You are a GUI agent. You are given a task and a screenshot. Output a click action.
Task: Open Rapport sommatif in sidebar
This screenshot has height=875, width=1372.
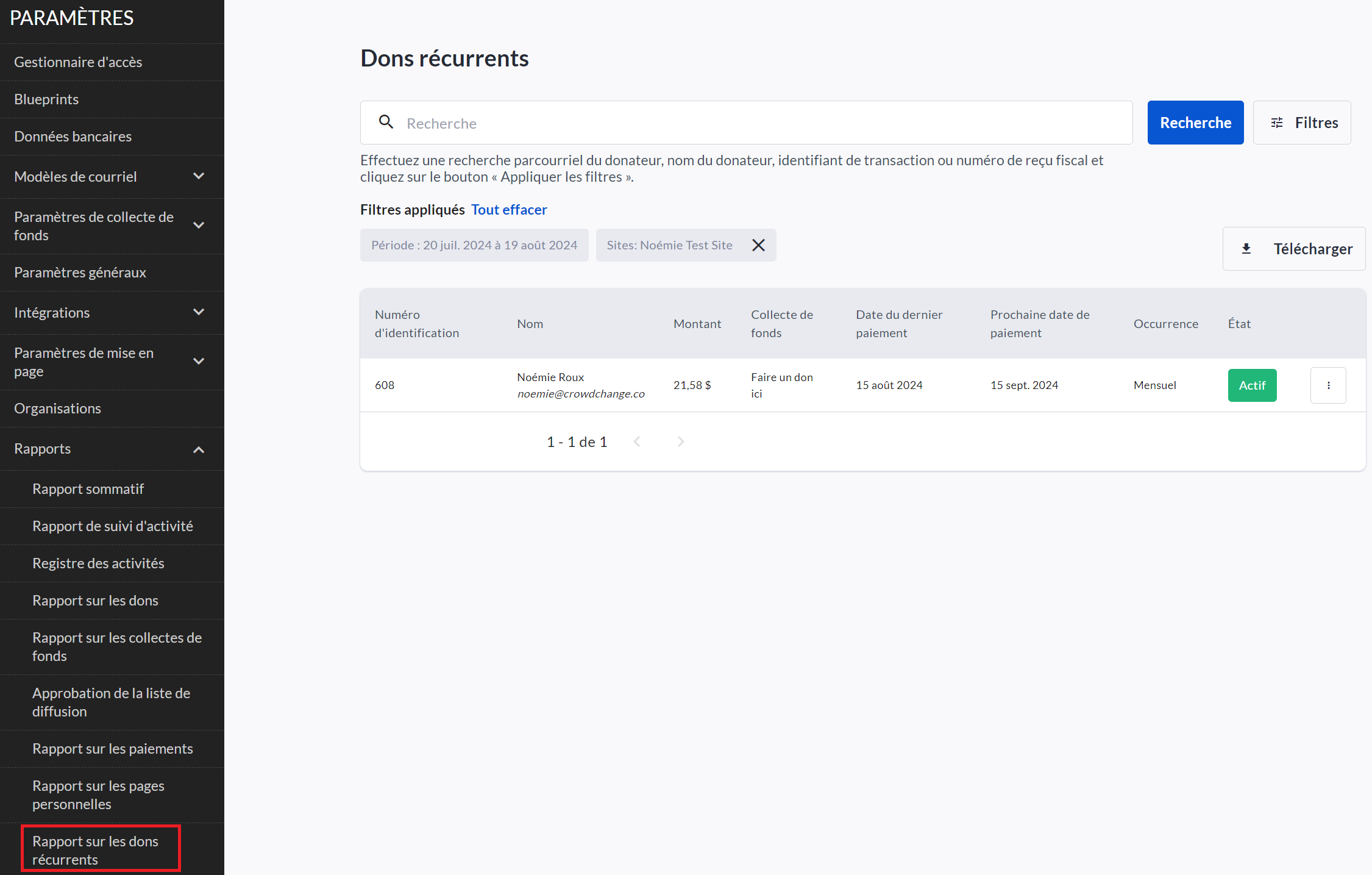88,489
